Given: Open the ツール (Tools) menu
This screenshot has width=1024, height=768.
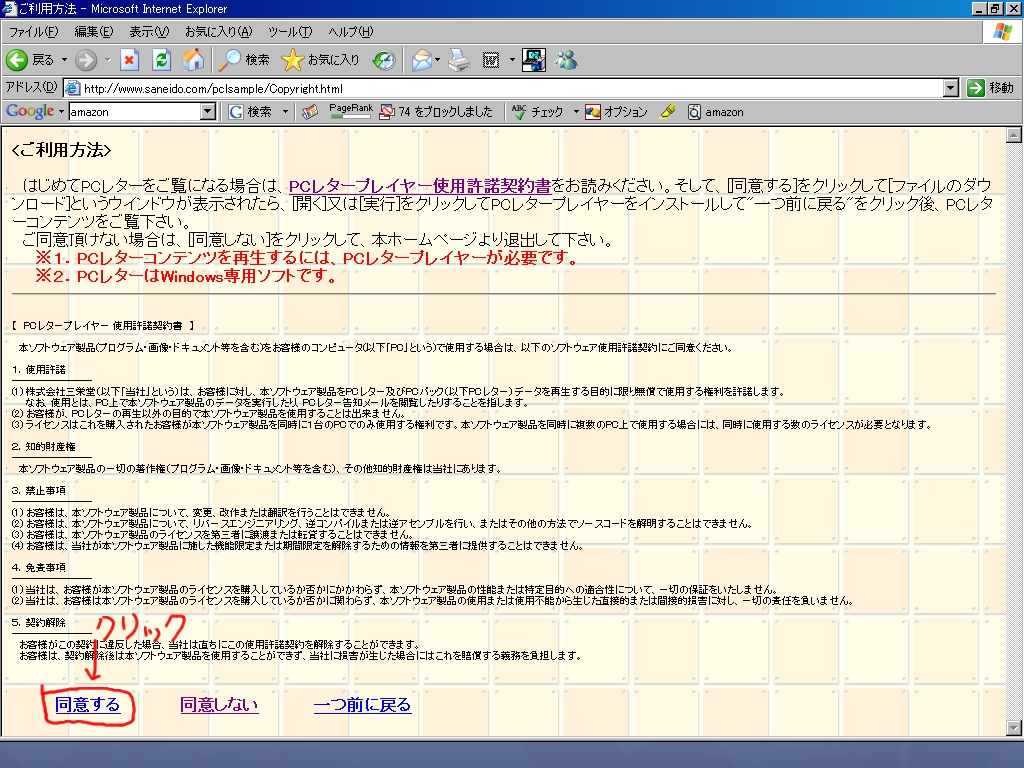Looking at the screenshot, I should pyautogui.click(x=289, y=32).
